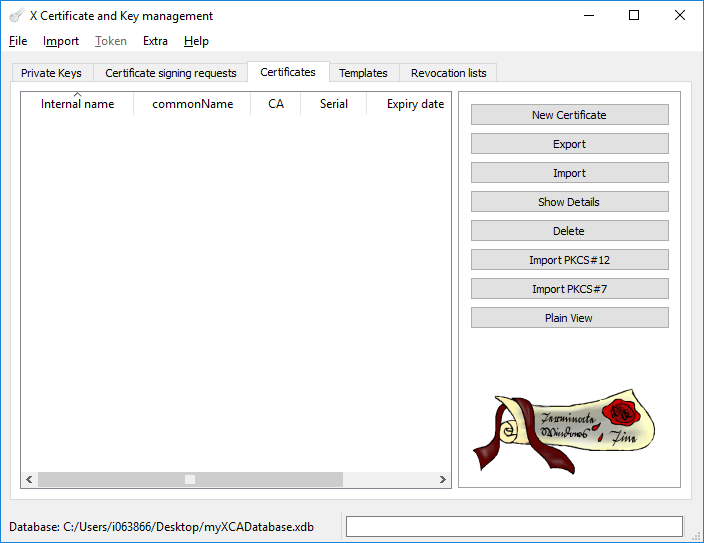Click the search field in status bar
Viewport: 704px width, 543px height.
[514, 527]
